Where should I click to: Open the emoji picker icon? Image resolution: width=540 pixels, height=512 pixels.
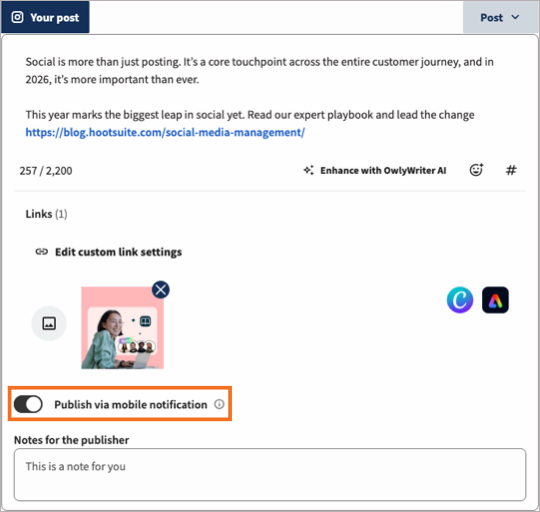[476, 170]
